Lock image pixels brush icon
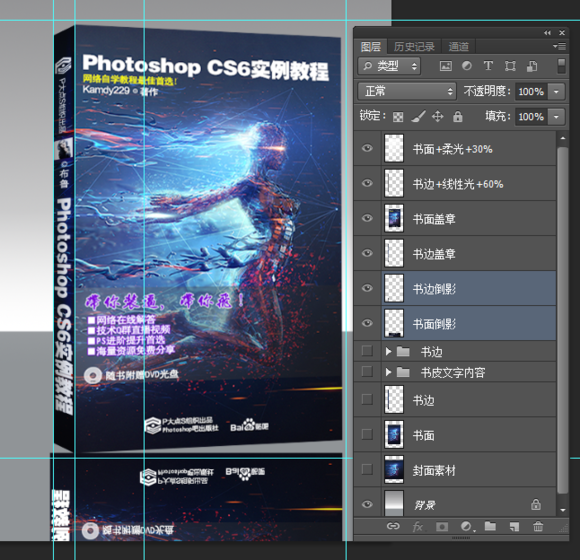The height and width of the screenshot is (560, 580). click(x=418, y=117)
